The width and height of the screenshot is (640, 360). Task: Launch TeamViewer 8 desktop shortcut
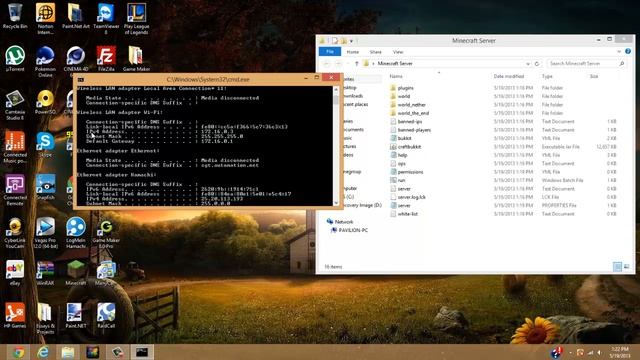pyautogui.click(x=106, y=18)
